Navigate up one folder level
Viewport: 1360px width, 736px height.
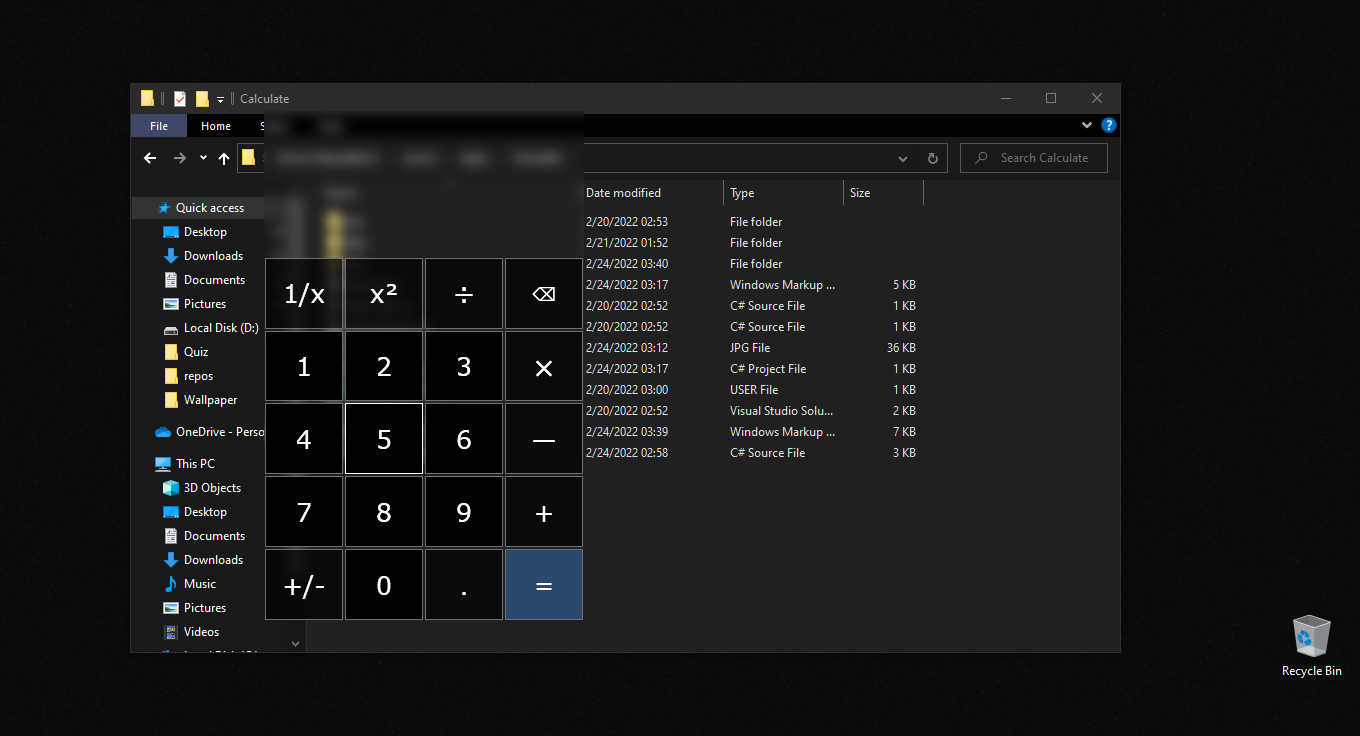(x=224, y=158)
